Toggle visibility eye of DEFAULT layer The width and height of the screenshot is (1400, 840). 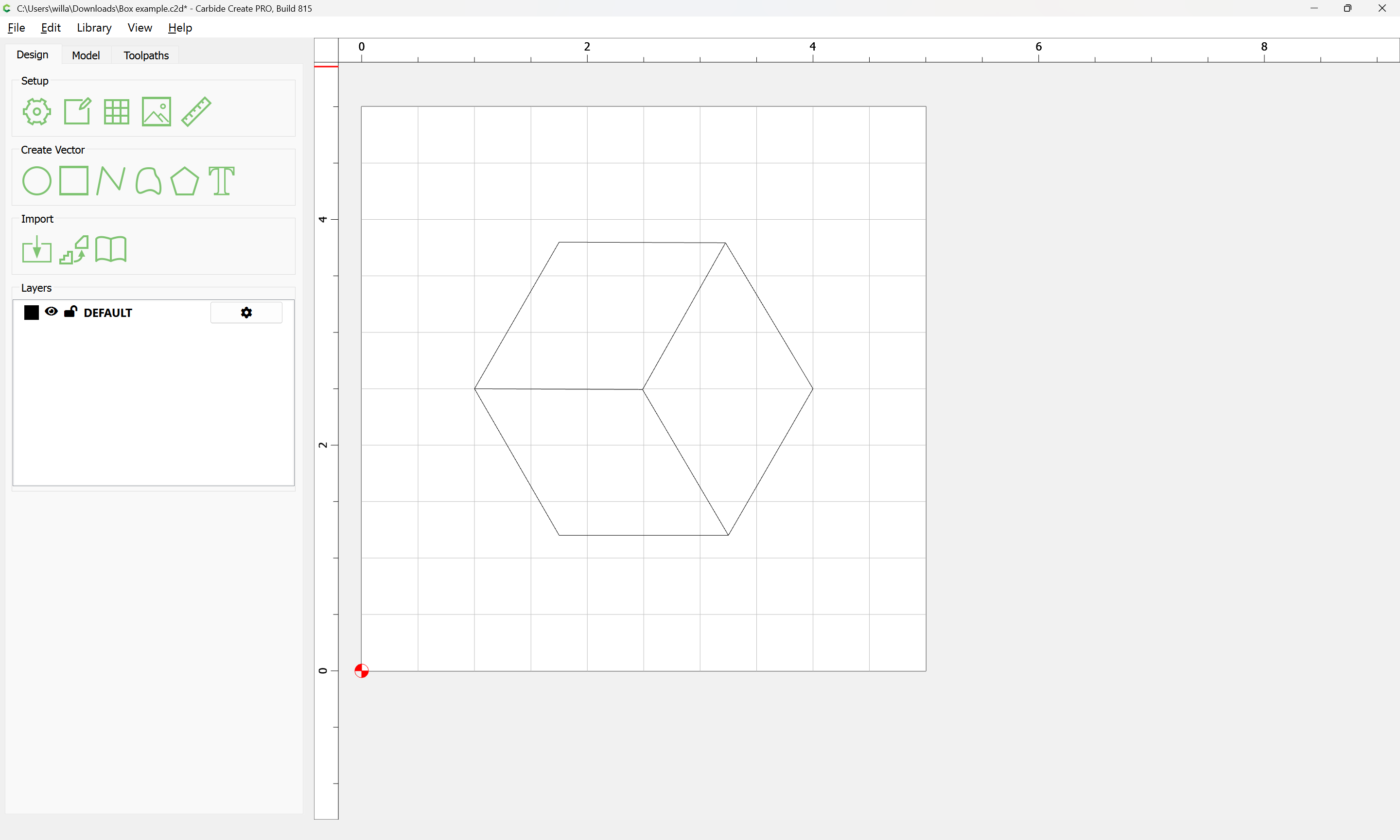click(x=51, y=311)
